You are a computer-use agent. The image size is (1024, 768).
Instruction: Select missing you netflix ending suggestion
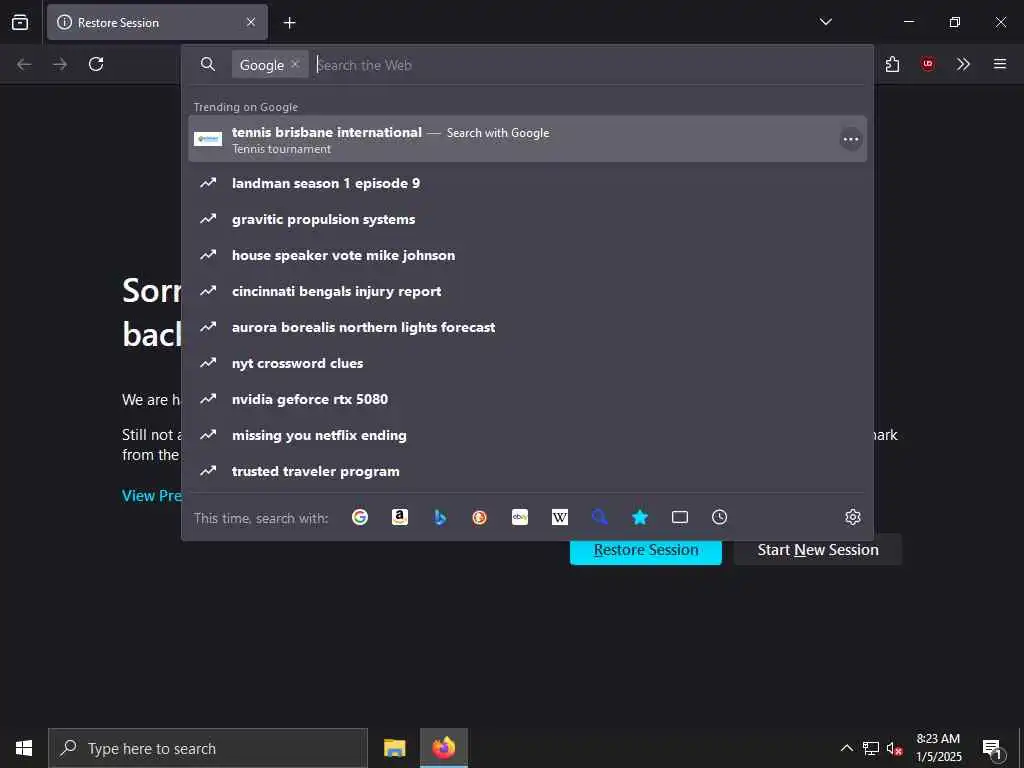(527, 435)
